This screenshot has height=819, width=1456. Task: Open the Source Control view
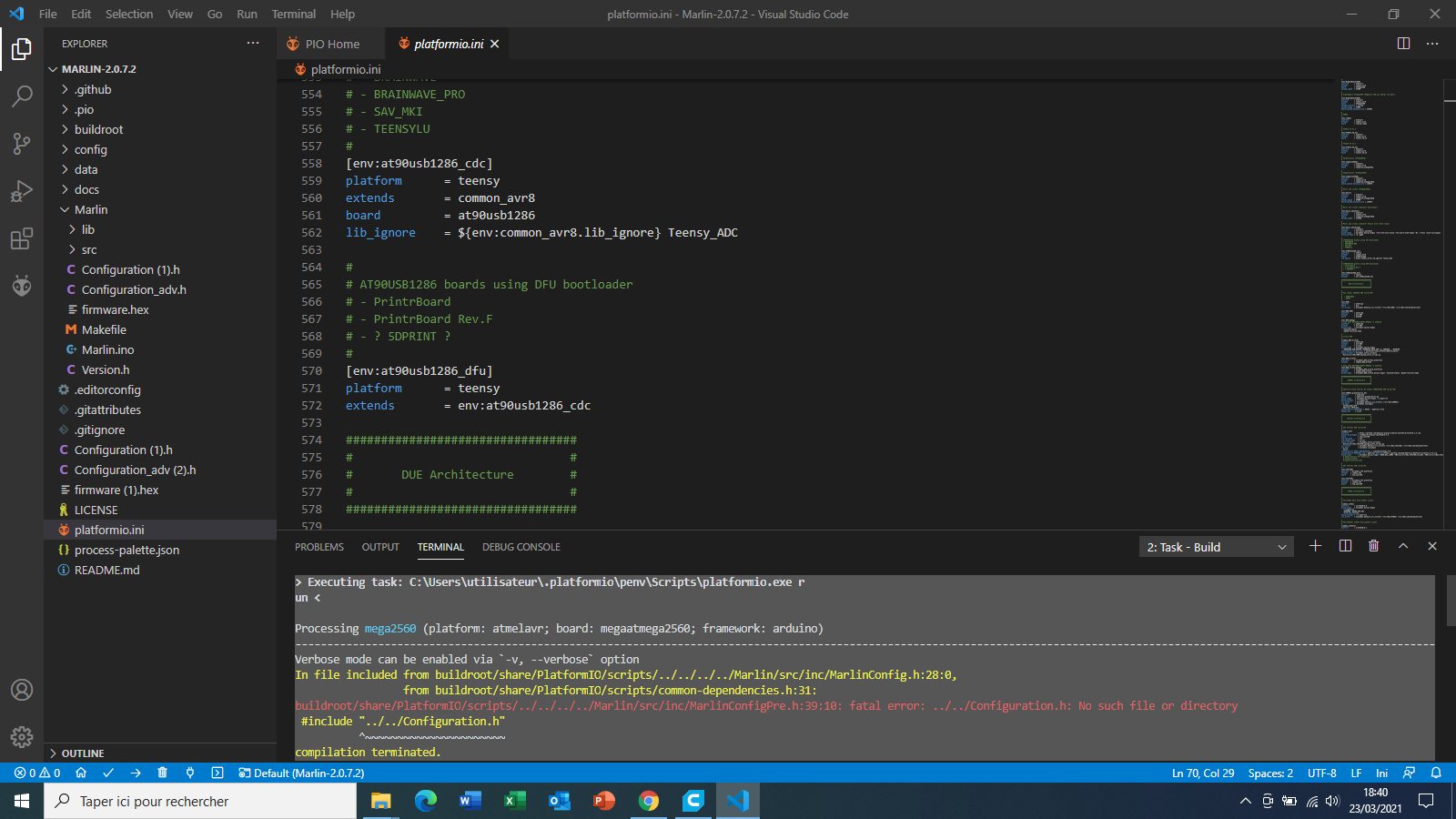(x=22, y=143)
